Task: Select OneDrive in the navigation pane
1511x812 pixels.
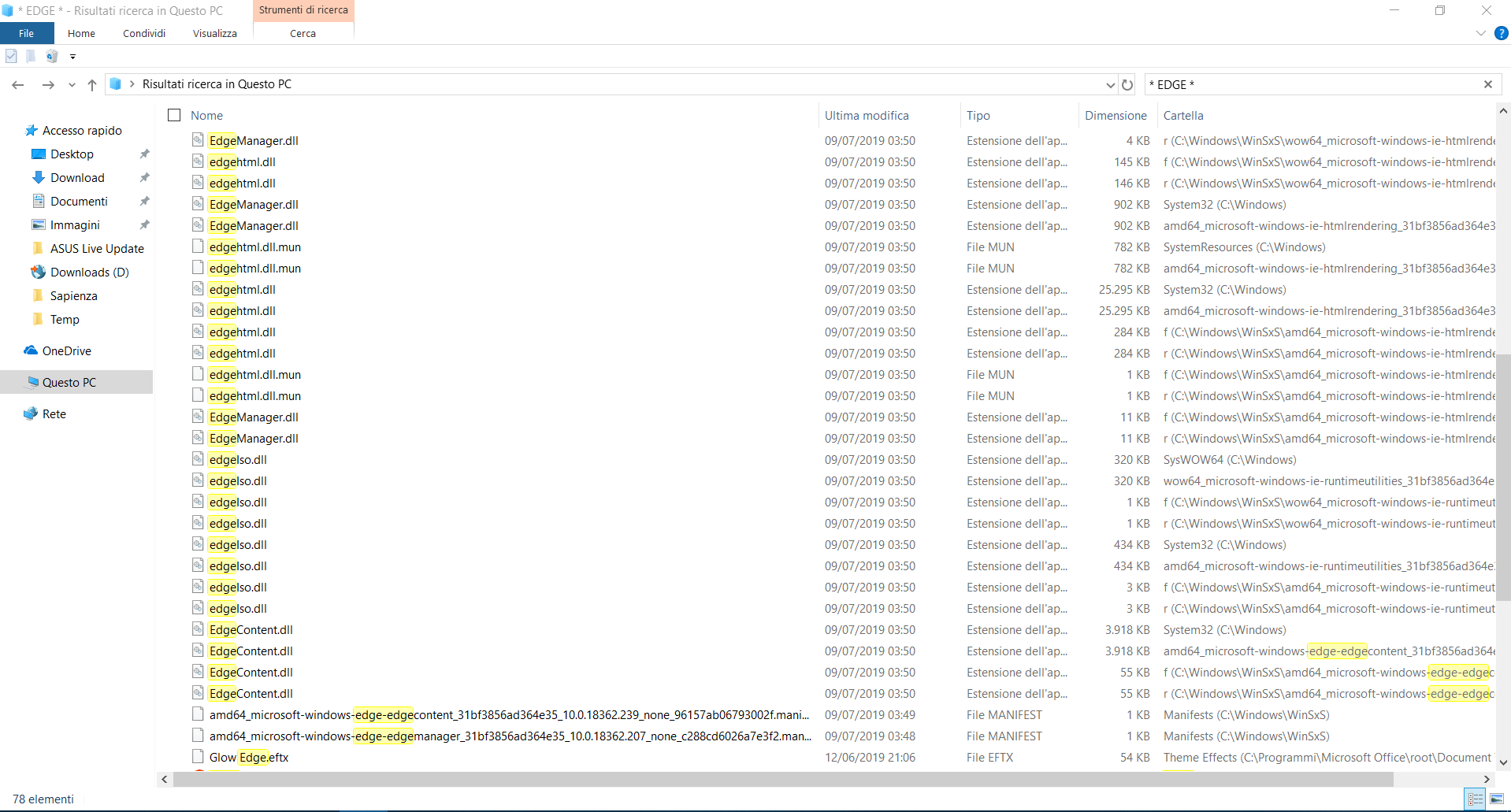Action: [67, 350]
